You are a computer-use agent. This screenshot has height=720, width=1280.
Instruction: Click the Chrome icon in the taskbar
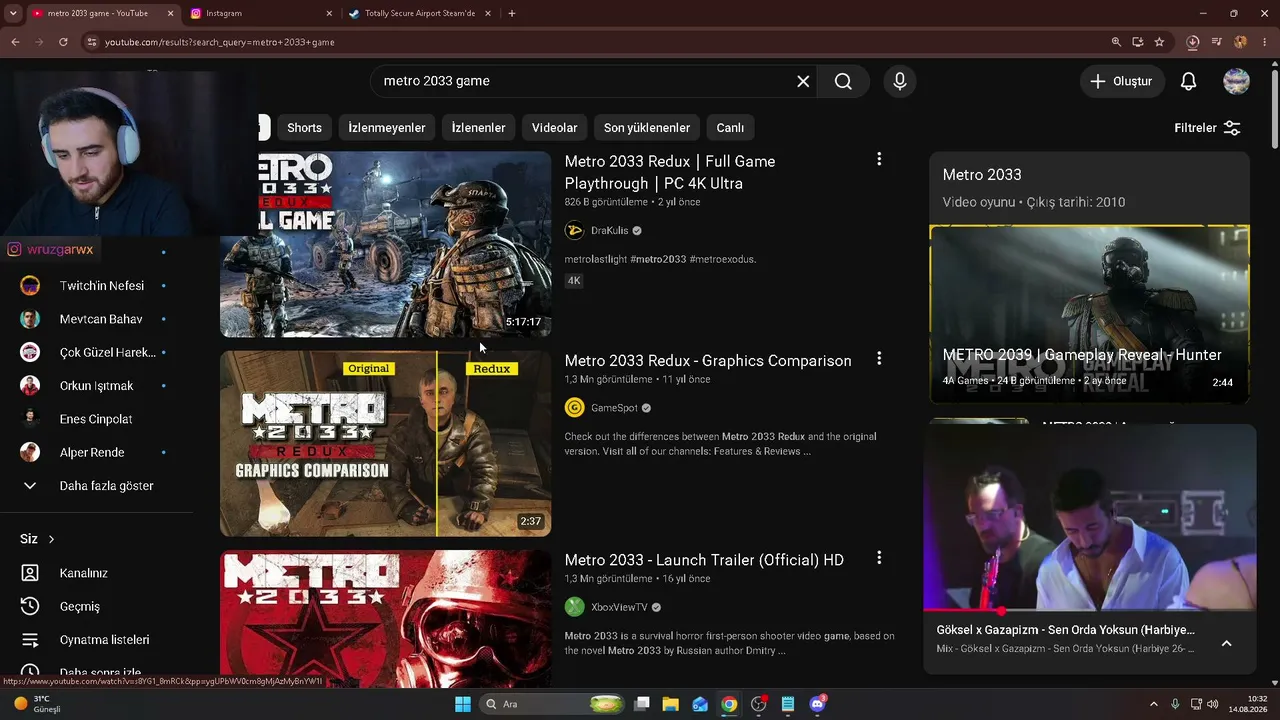coord(729,704)
